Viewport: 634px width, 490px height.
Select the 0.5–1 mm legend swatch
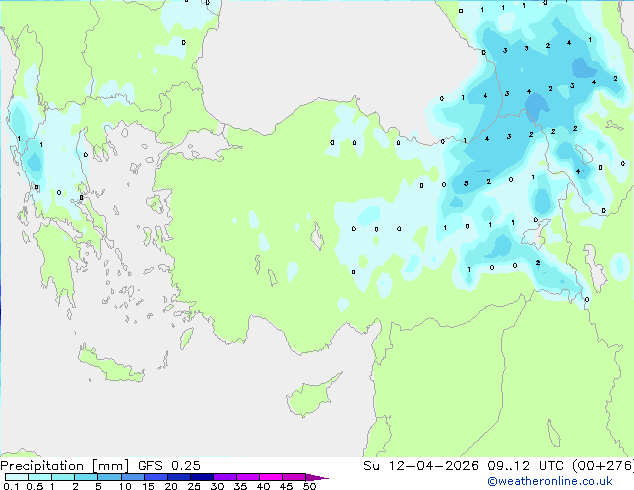[x=40, y=477]
